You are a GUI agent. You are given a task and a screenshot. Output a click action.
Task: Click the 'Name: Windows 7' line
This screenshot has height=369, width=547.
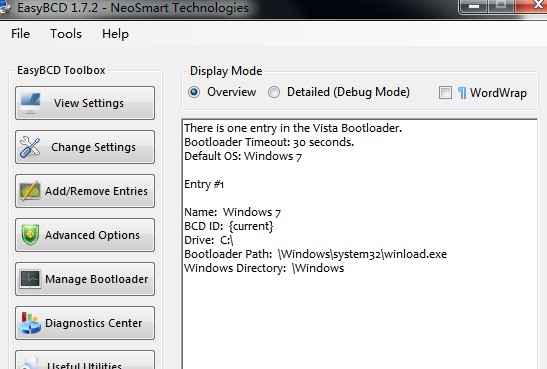(232, 212)
